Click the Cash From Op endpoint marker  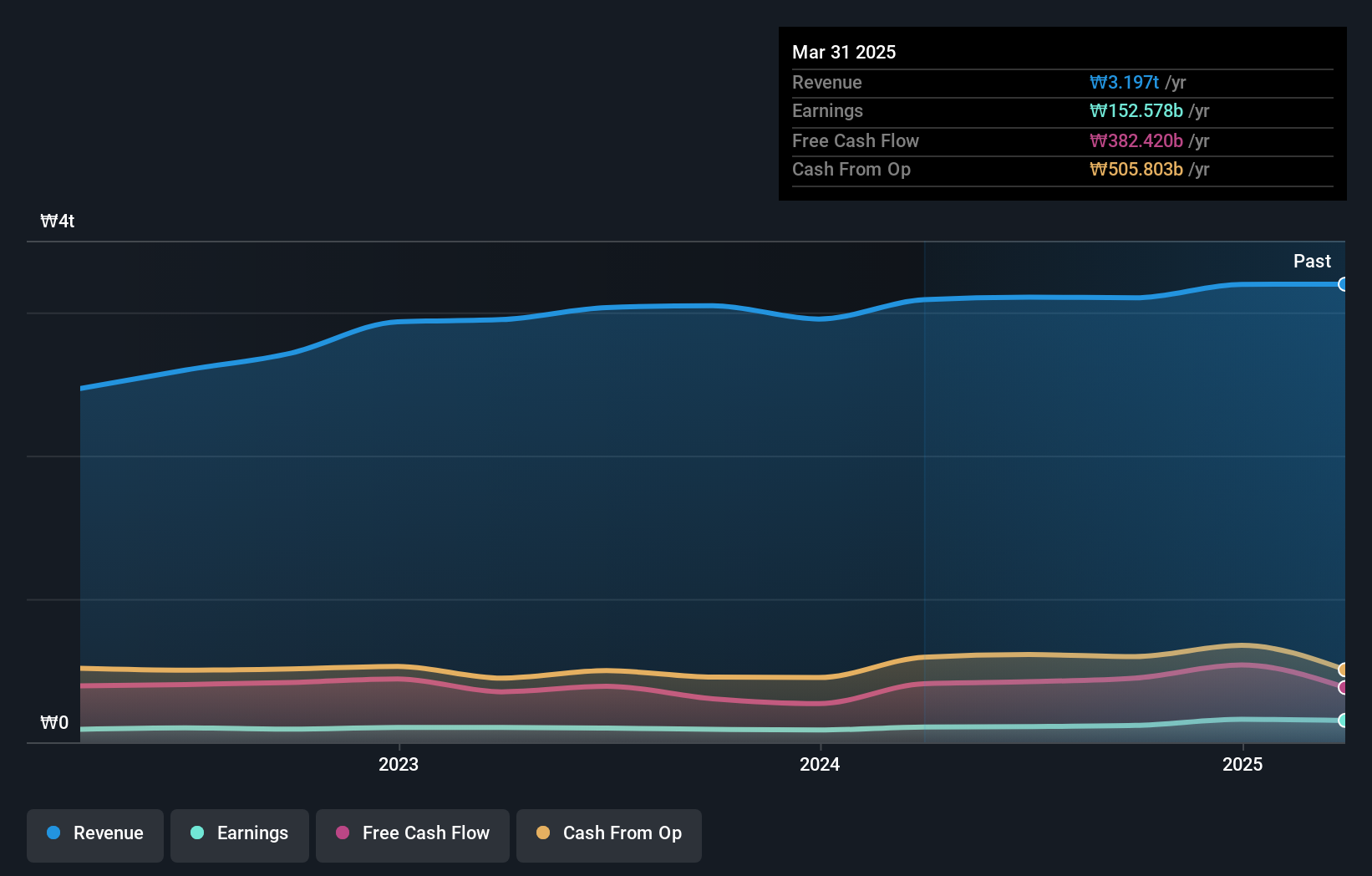pos(1343,670)
